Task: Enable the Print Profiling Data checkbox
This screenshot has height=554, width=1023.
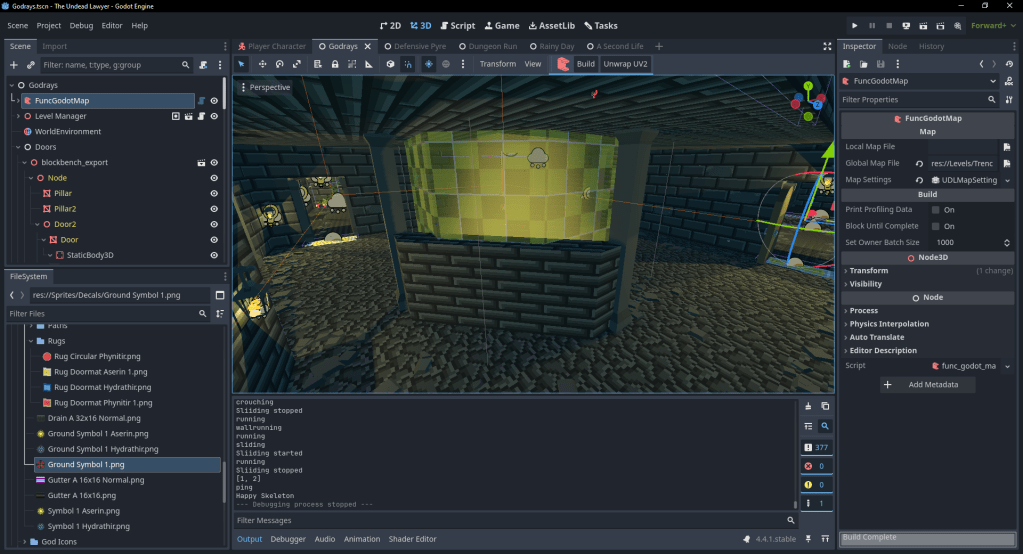Action: [x=936, y=210]
